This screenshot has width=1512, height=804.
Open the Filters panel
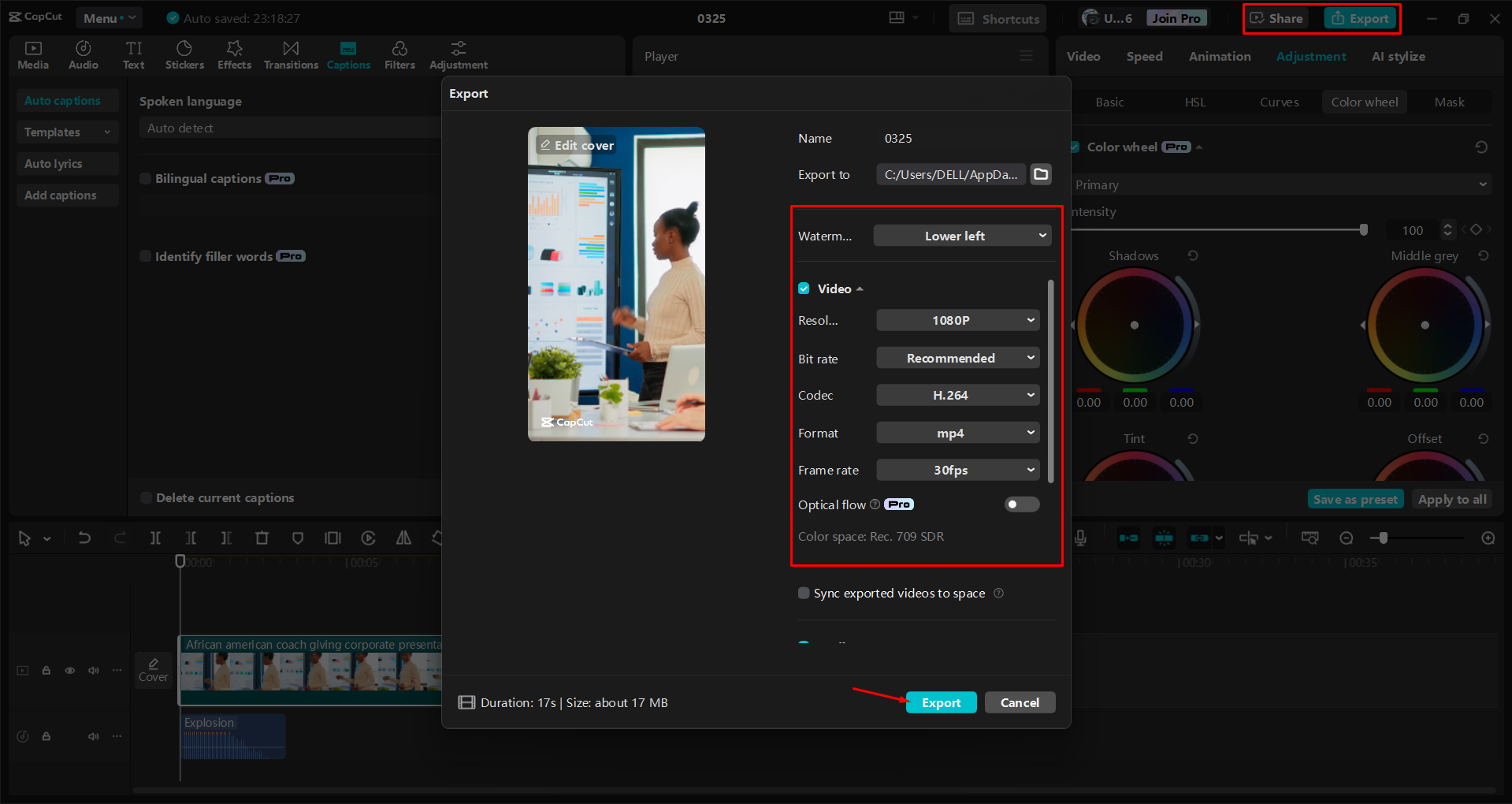point(399,54)
